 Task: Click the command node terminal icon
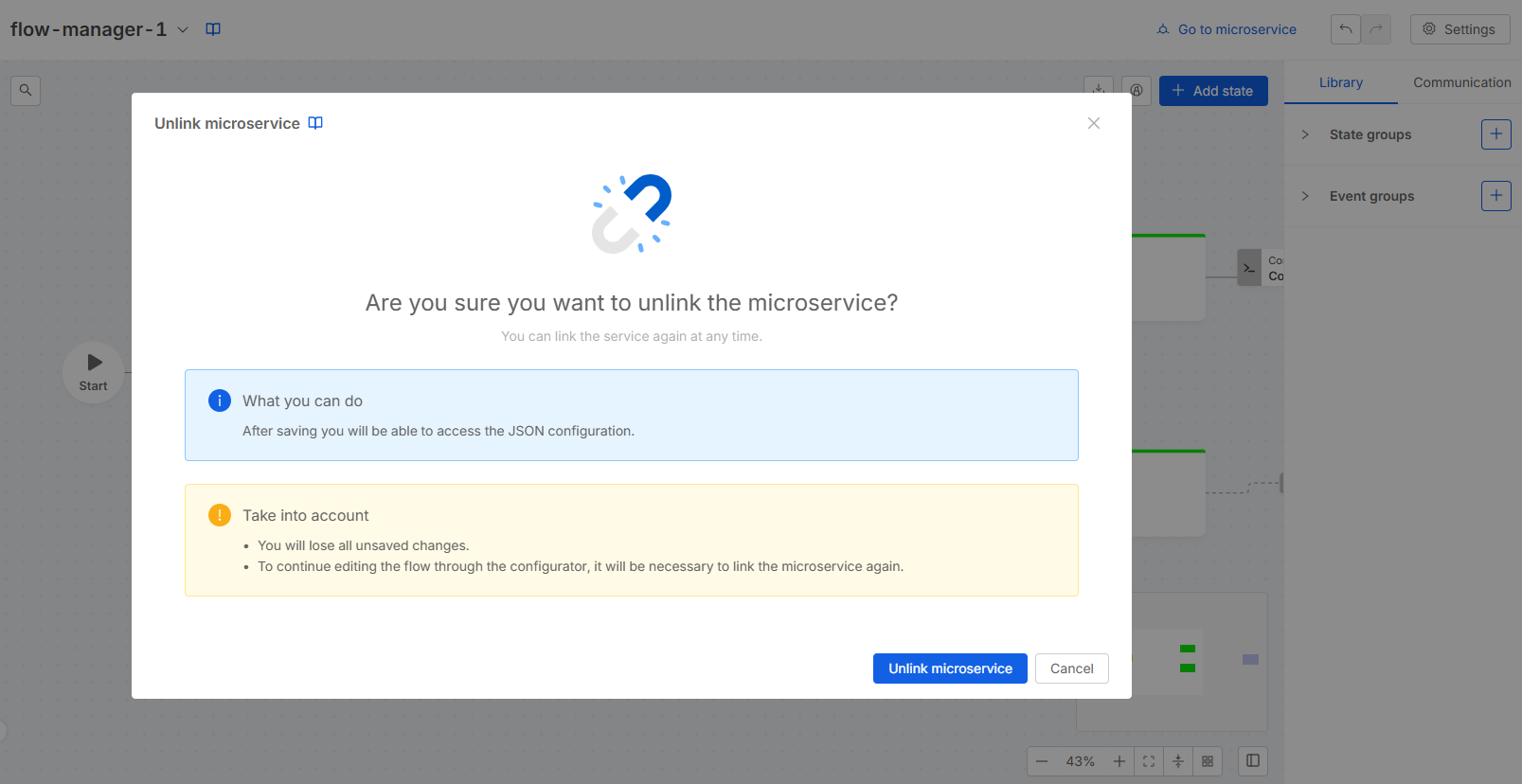(x=1249, y=268)
